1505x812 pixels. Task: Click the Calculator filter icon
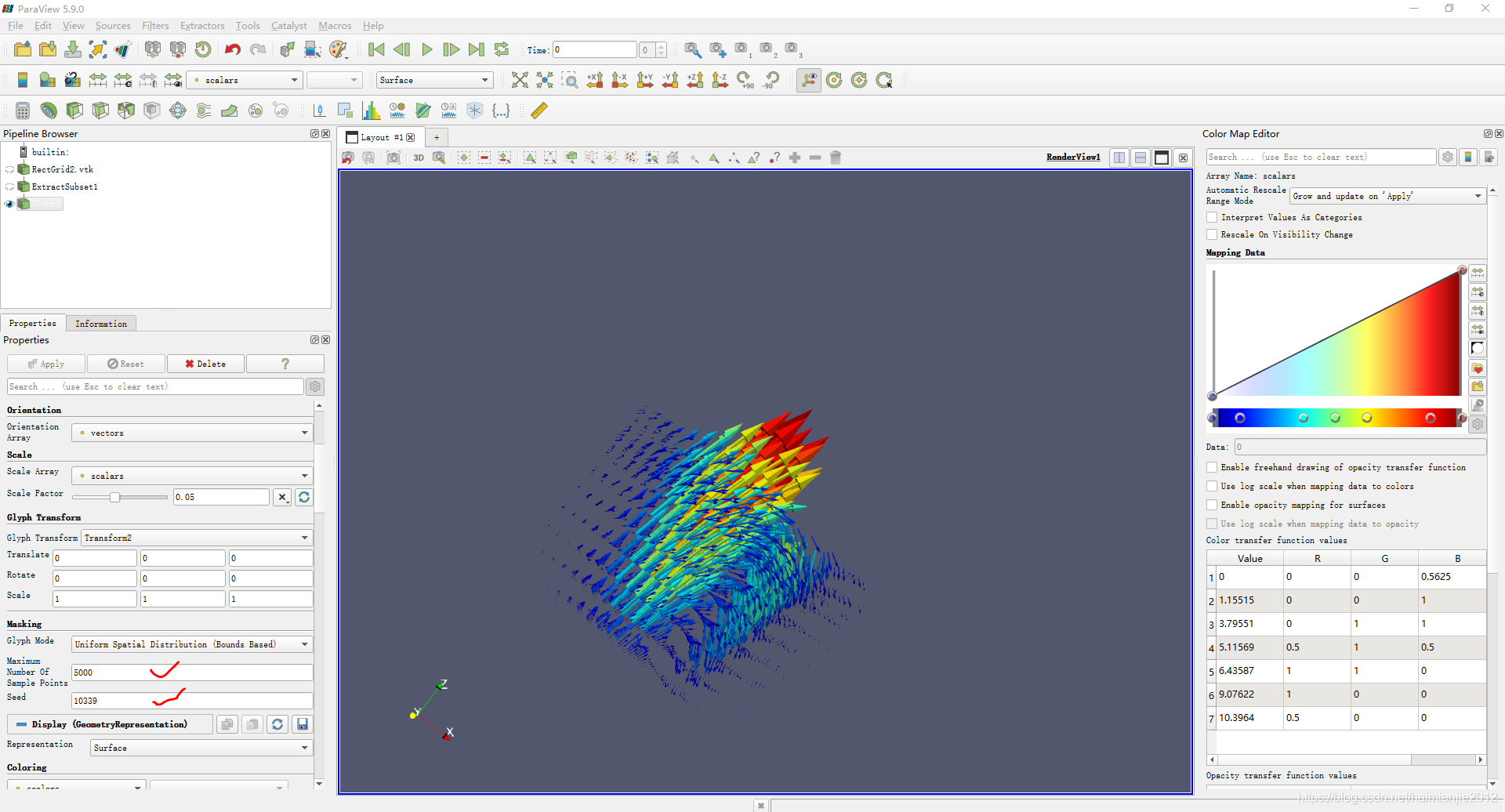[x=23, y=111]
